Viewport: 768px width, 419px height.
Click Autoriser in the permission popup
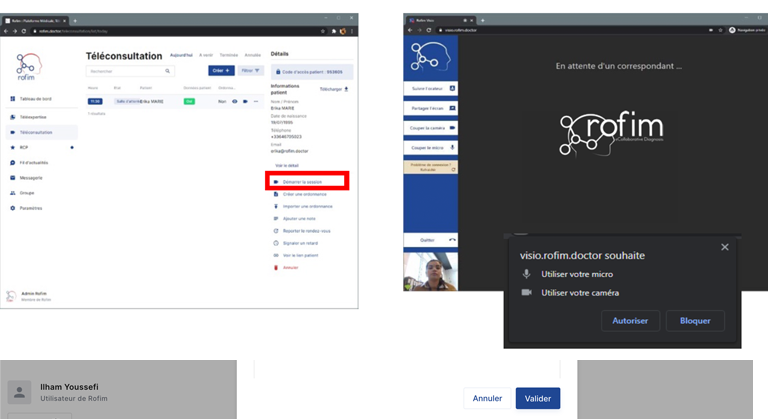pyautogui.click(x=630, y=321)
